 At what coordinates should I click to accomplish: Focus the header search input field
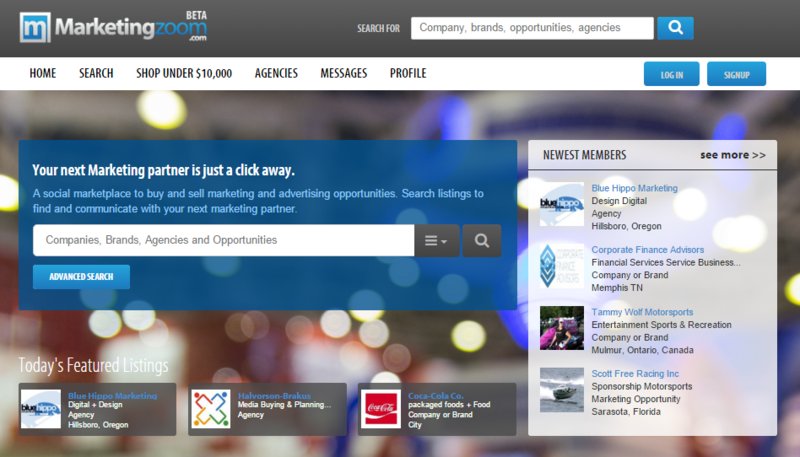point(532,28)
